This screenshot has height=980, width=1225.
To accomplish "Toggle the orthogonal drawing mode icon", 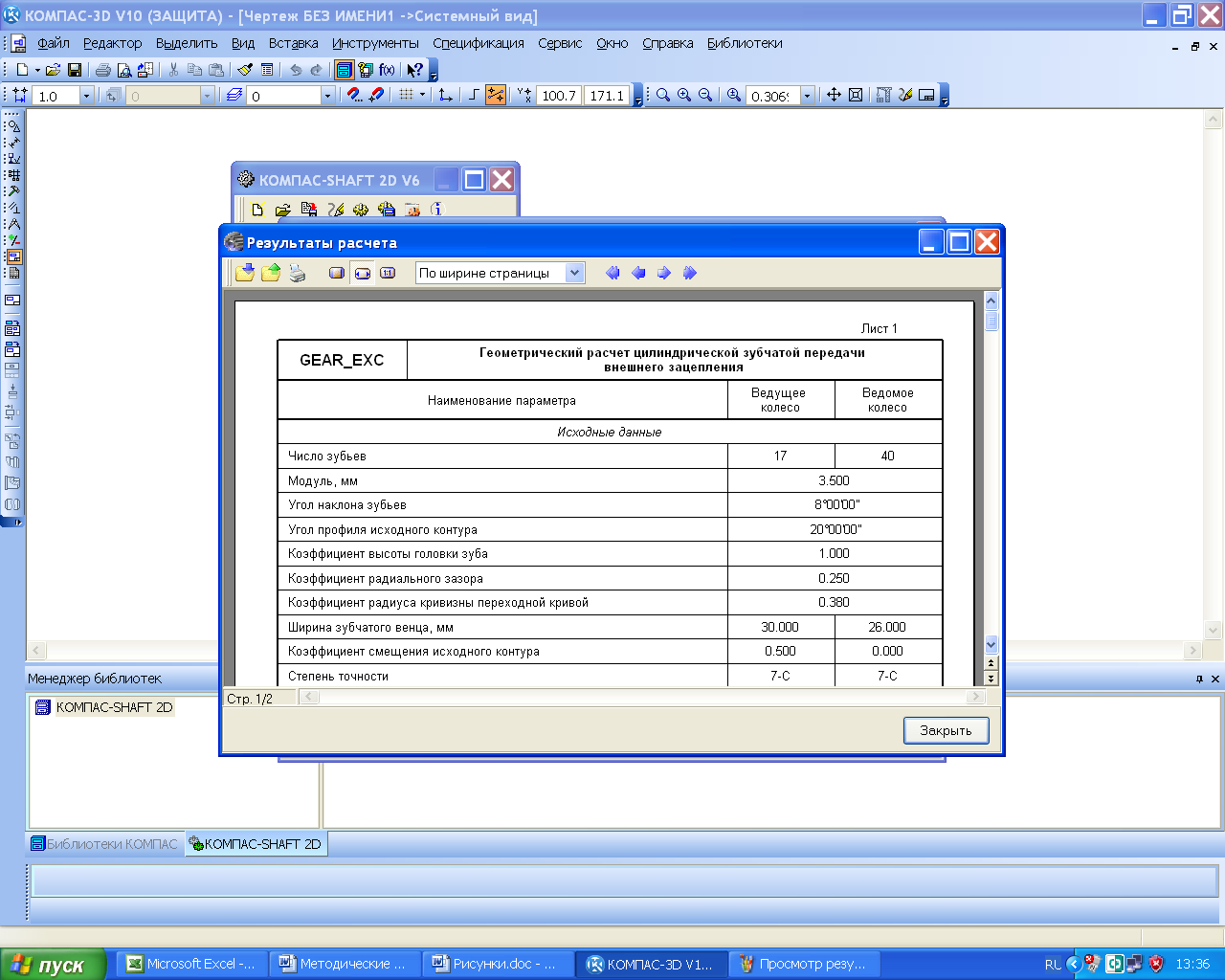I will [474, 95].
